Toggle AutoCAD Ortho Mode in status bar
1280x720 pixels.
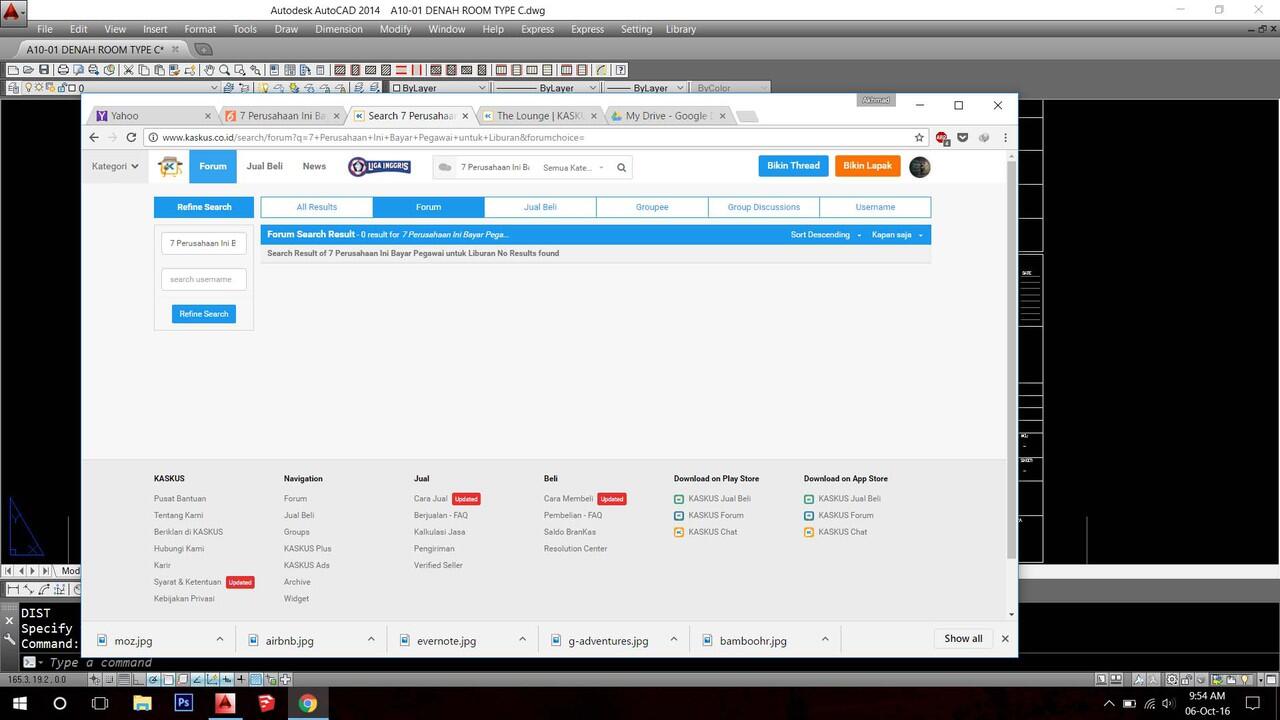[138, 680]
